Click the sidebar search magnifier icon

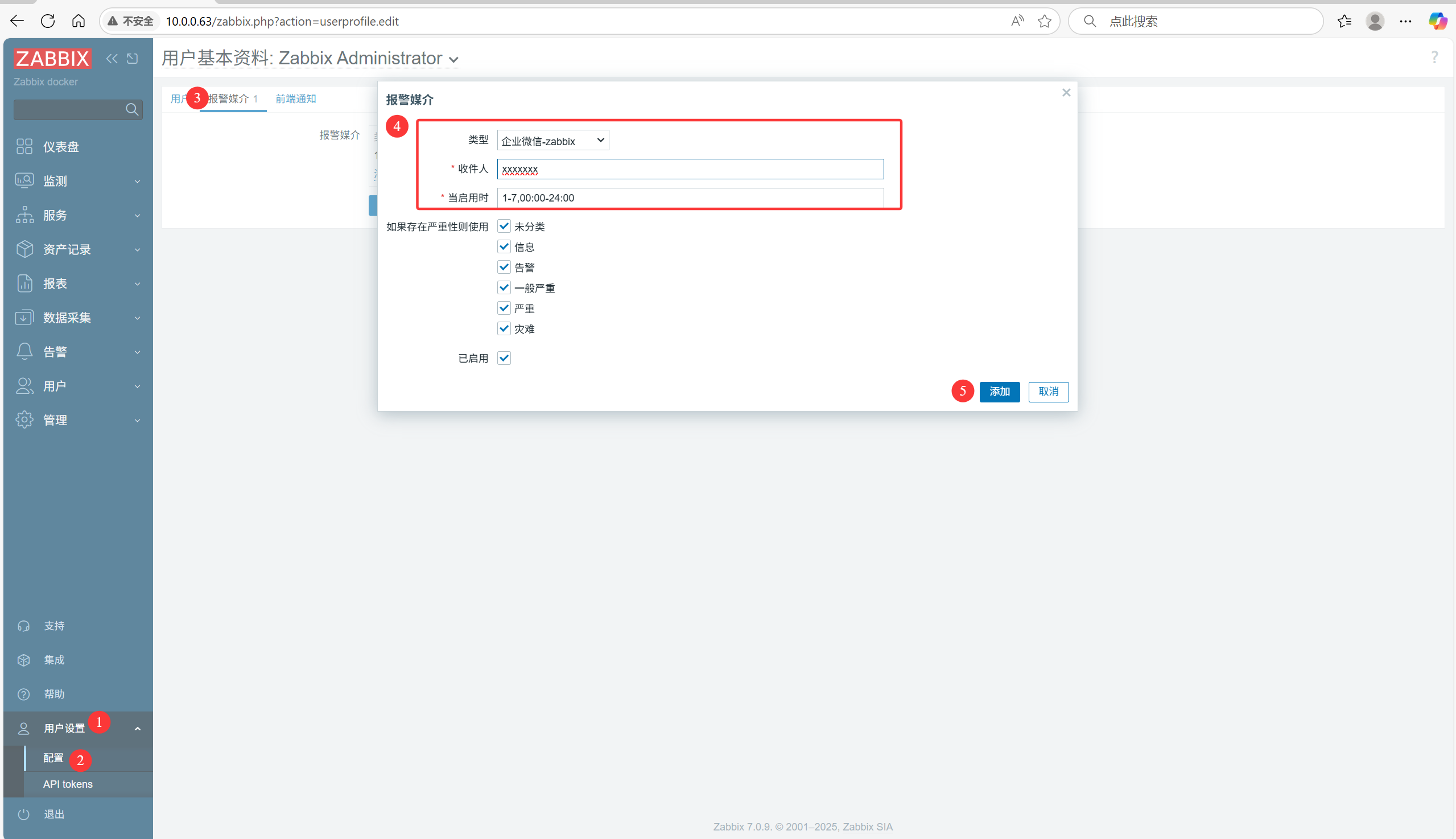[x=132, y=109]
